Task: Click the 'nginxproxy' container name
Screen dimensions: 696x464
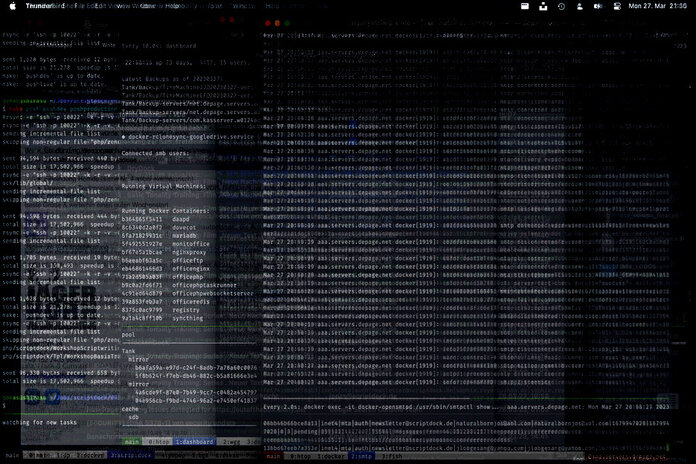Action: [x=189, y=252]
